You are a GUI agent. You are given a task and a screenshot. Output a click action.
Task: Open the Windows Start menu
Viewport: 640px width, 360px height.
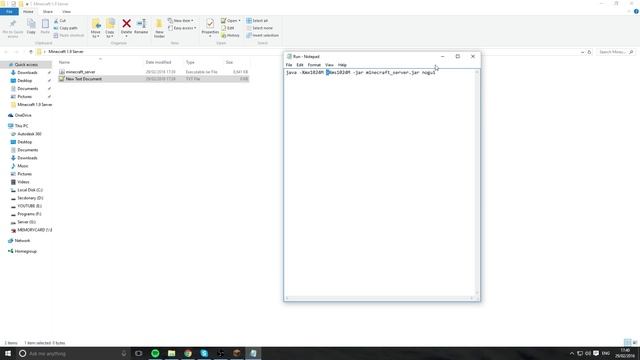pyautogui.click(x=7, y=353)
